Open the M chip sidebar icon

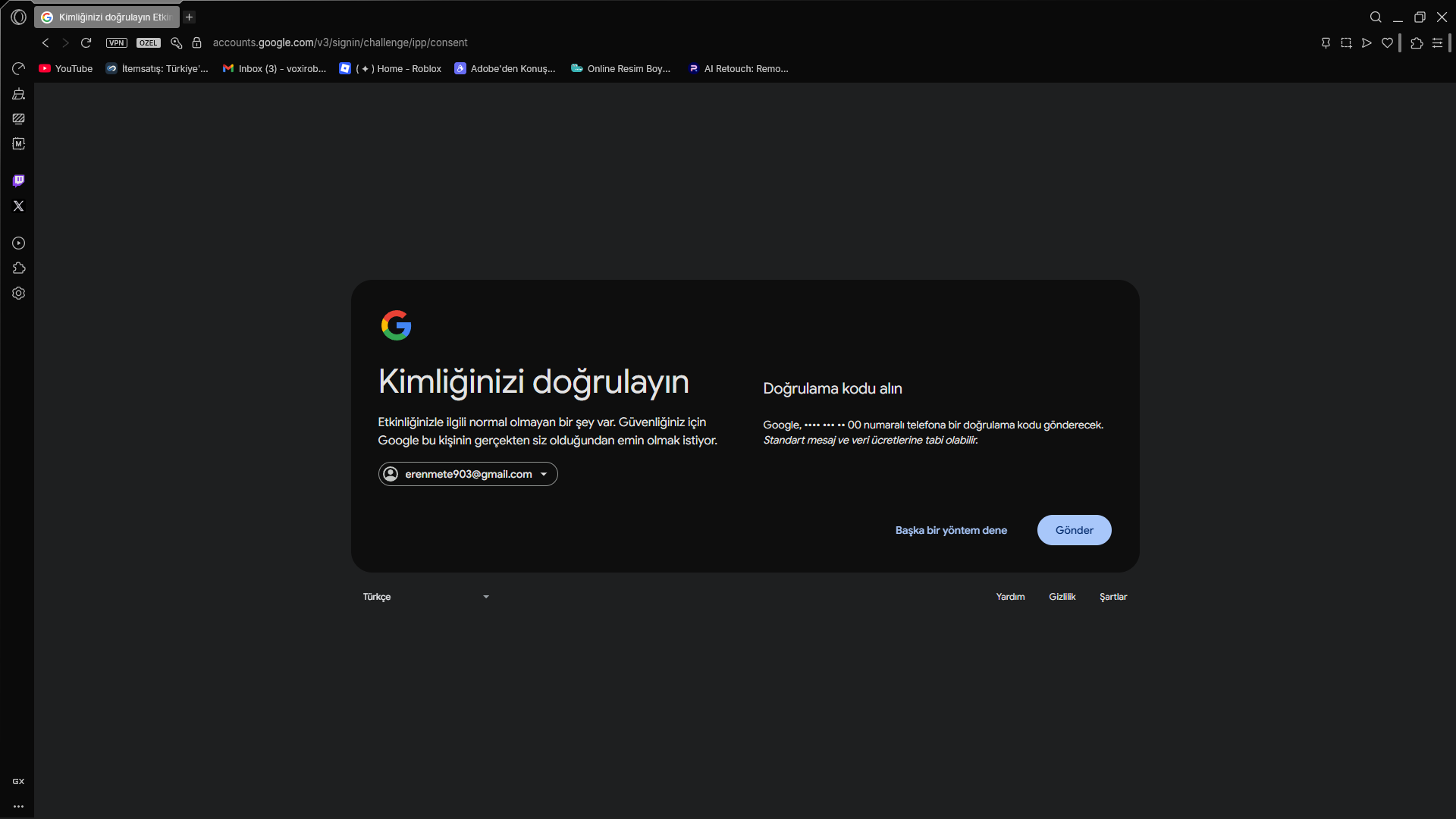pos(19,143)
